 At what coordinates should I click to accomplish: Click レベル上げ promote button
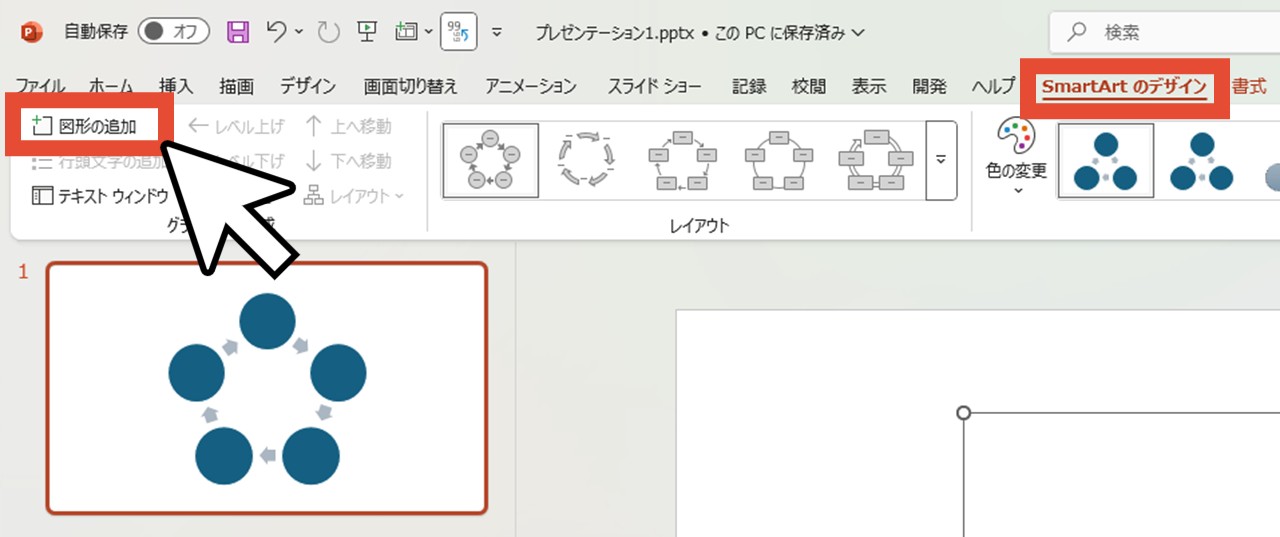tap(236, 126)
